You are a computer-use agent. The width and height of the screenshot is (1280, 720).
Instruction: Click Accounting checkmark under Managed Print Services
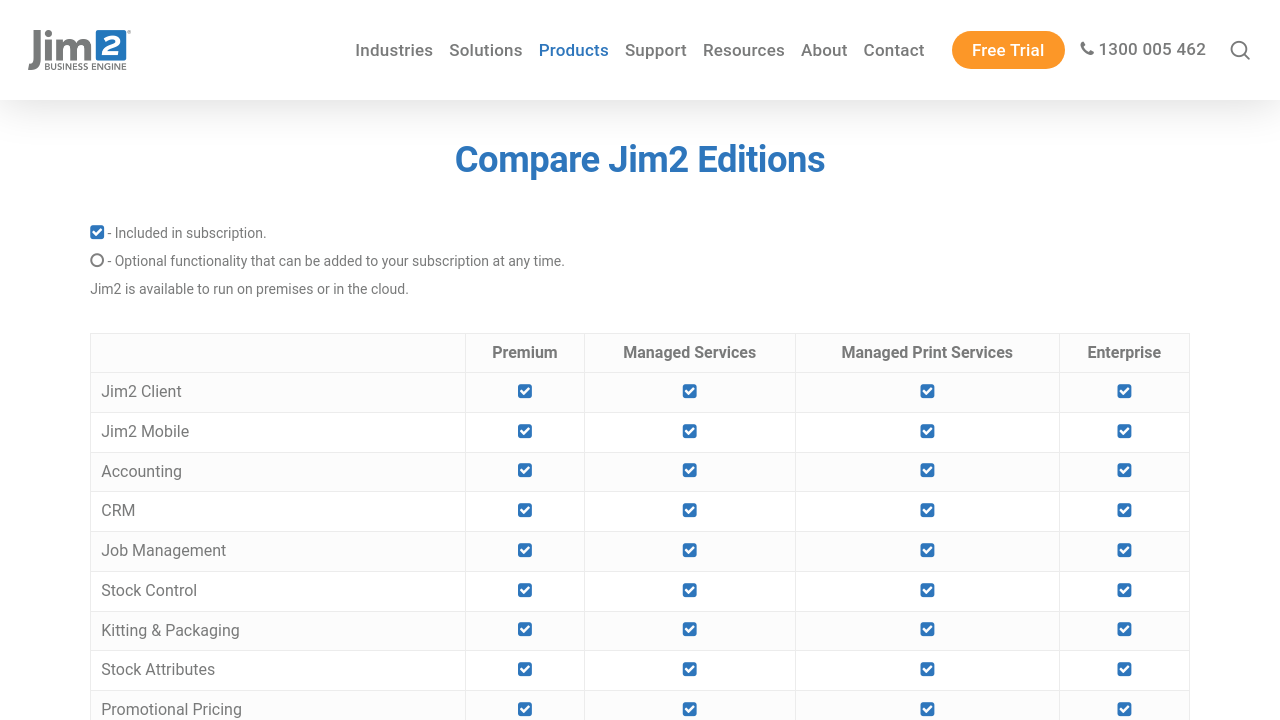point(927,470)
